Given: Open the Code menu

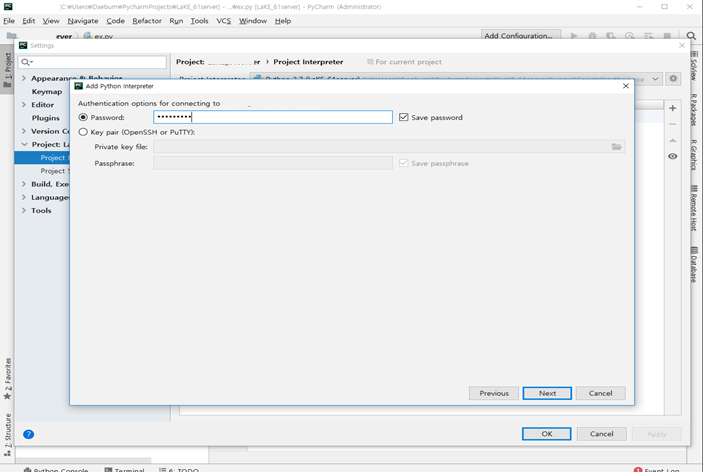Looking at the screenshot, I should 115,21.
